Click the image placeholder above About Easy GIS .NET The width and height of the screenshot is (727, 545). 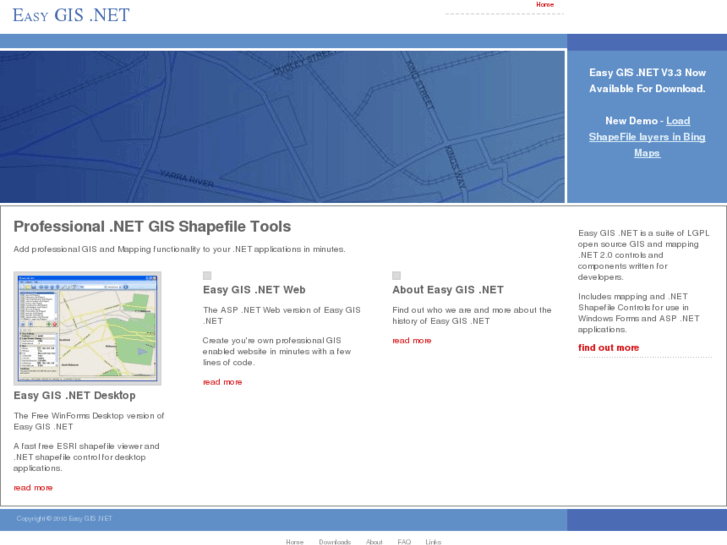click(396, 276)
